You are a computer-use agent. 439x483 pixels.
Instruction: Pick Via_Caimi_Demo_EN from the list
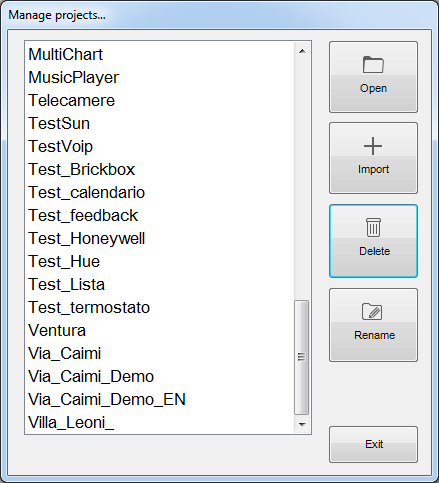point(160,399)
